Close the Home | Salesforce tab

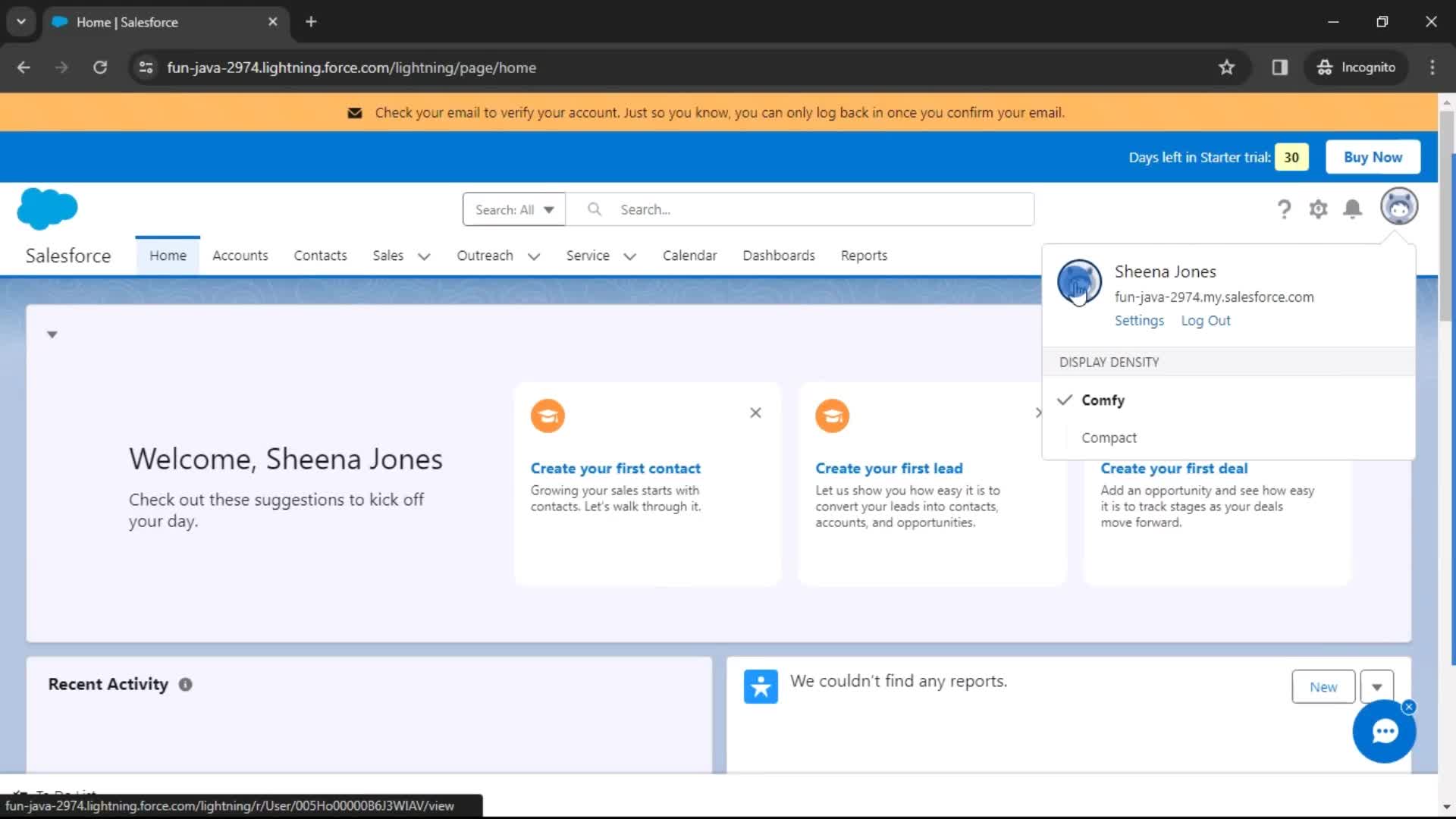point(273,22)
